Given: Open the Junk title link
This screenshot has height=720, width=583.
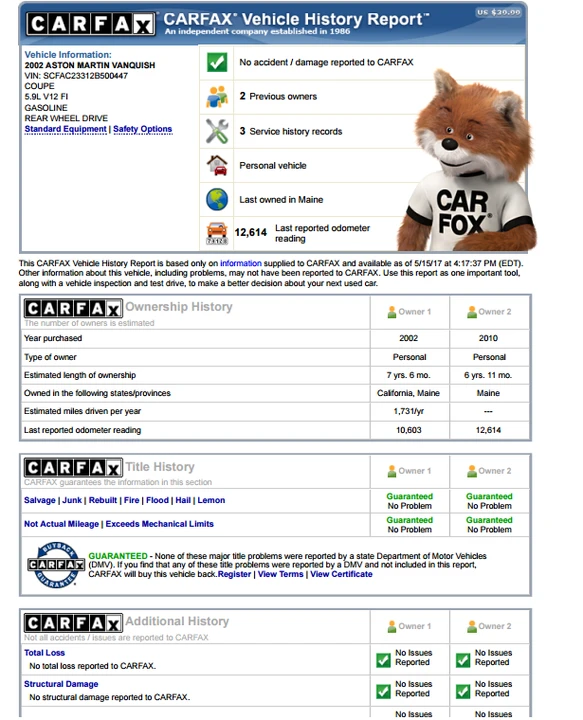Looking at the screenshot, I should (x=72, y=500).
